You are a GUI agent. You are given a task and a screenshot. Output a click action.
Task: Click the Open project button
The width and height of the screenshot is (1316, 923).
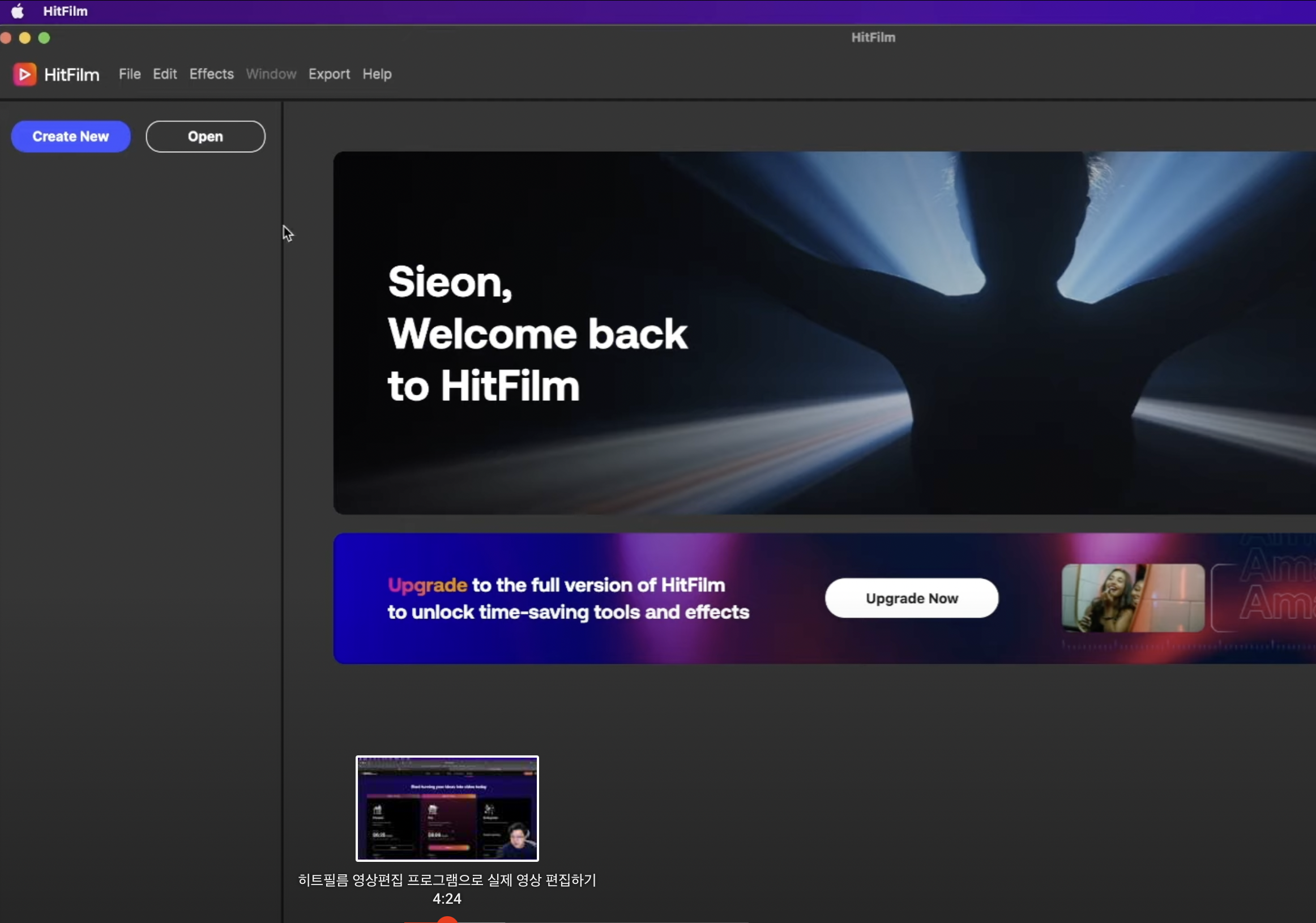pos(205,136)
